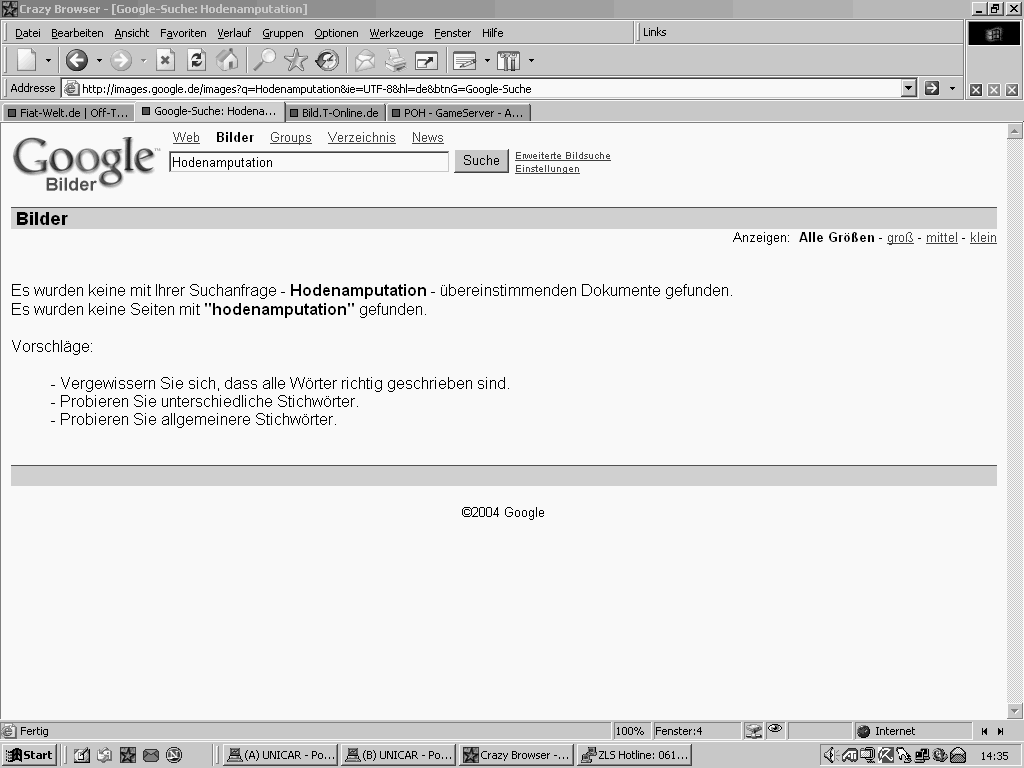Expand the address bar URL dropdown
The height and width of the screenshot is (768, 1024).
click(x=908, y=88)
